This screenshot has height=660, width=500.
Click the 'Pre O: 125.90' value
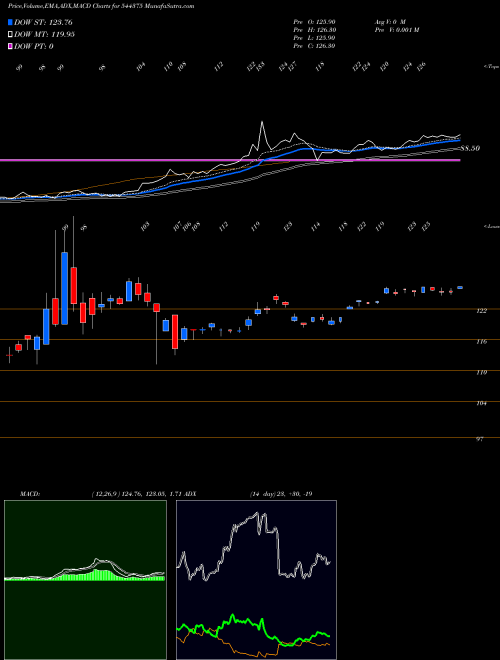tap(314, 21)
